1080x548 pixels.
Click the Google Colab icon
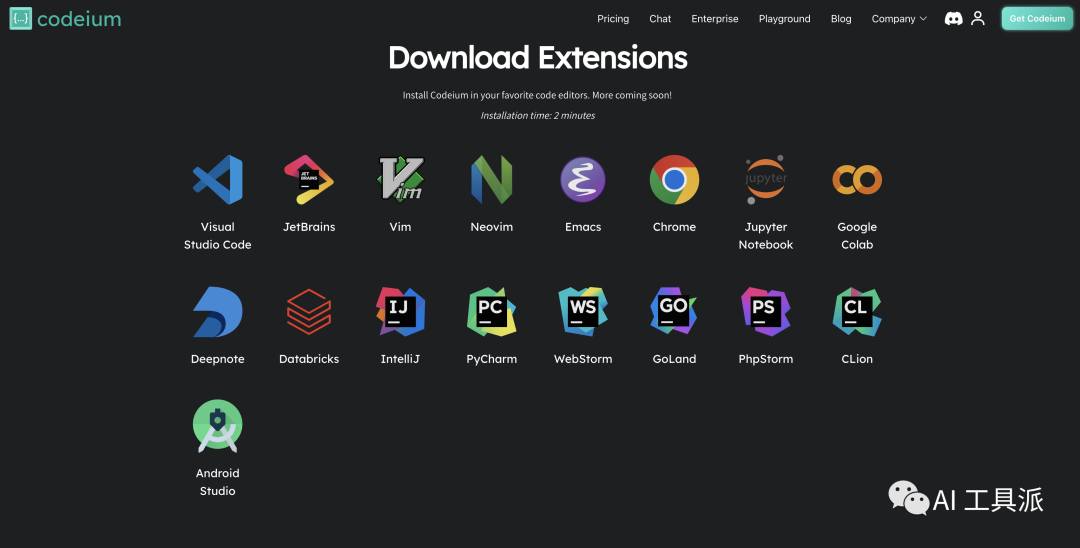click(x=857, y=180)
